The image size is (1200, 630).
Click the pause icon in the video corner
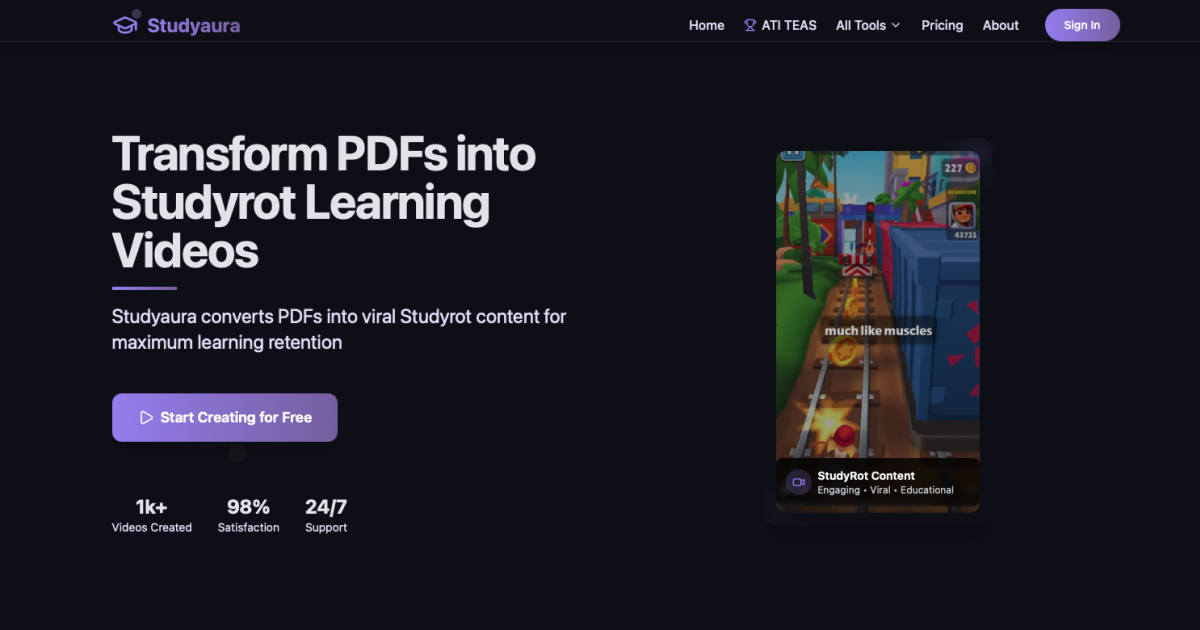click(793, 154)
